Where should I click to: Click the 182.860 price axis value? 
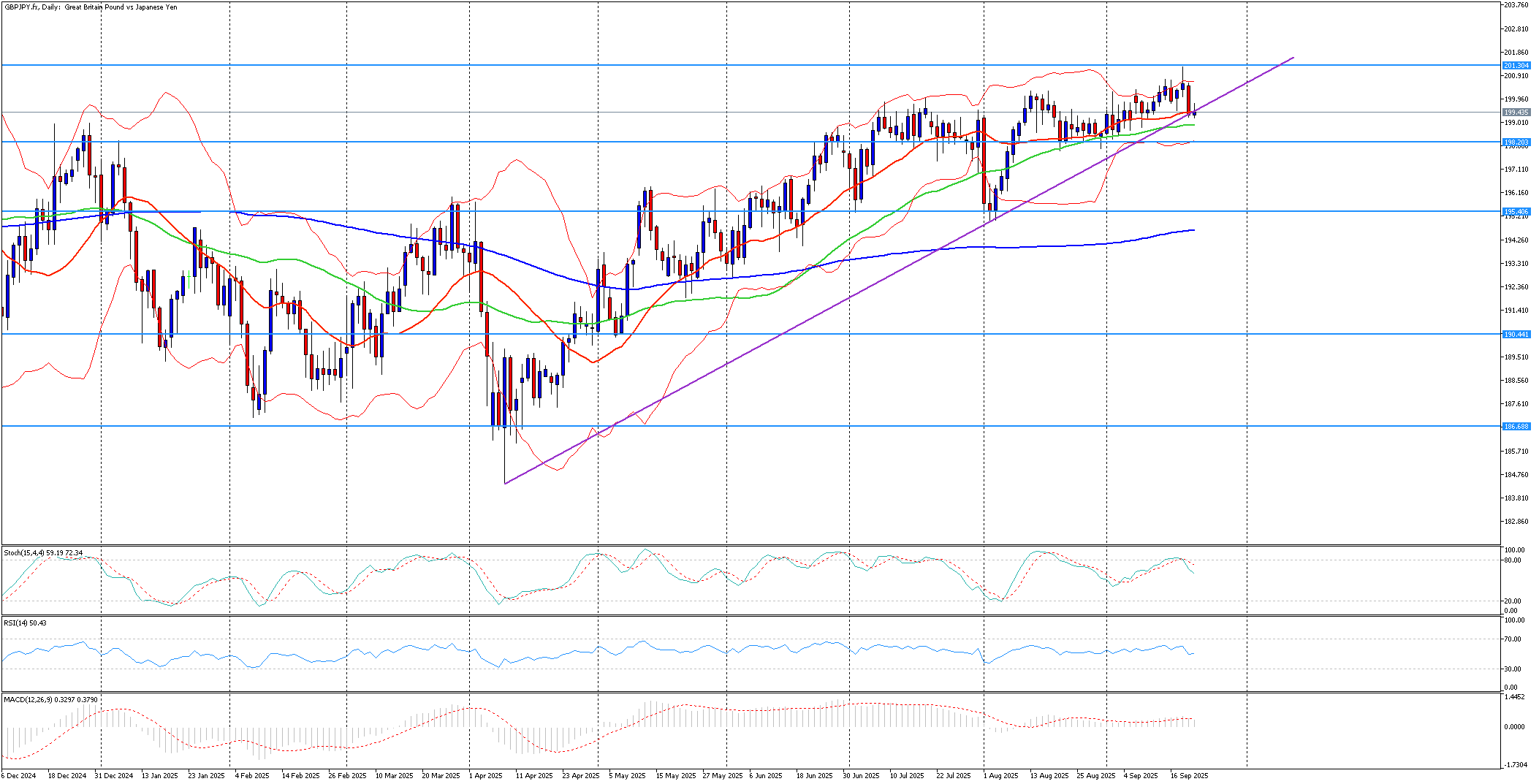pos(1516,522)
